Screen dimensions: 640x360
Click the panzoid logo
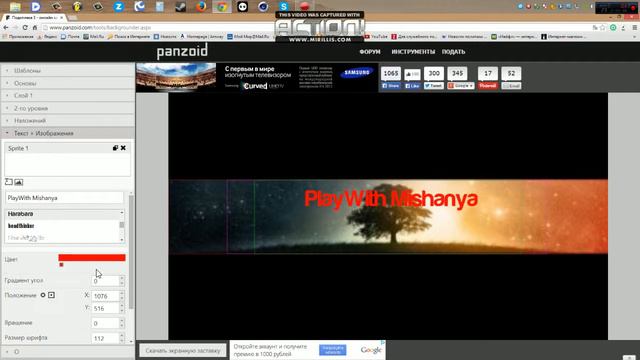[x=182, y=51]
